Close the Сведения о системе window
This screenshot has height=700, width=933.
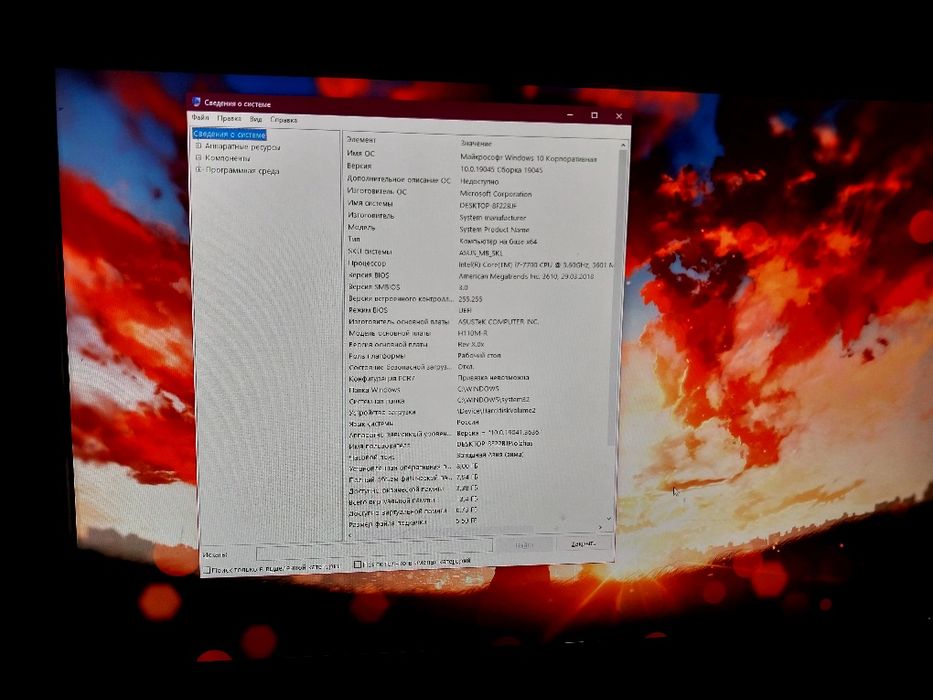pos(619,116)
